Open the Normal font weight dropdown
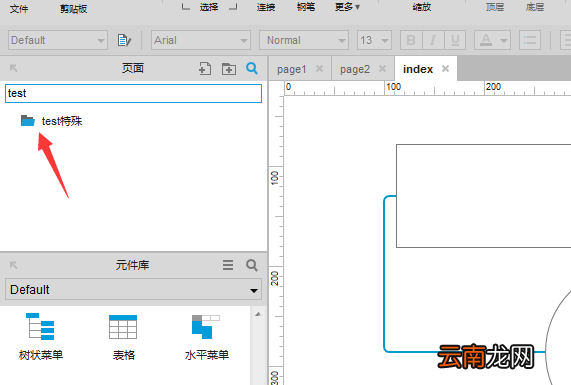571x385 pixels. [x=304, y=40]
